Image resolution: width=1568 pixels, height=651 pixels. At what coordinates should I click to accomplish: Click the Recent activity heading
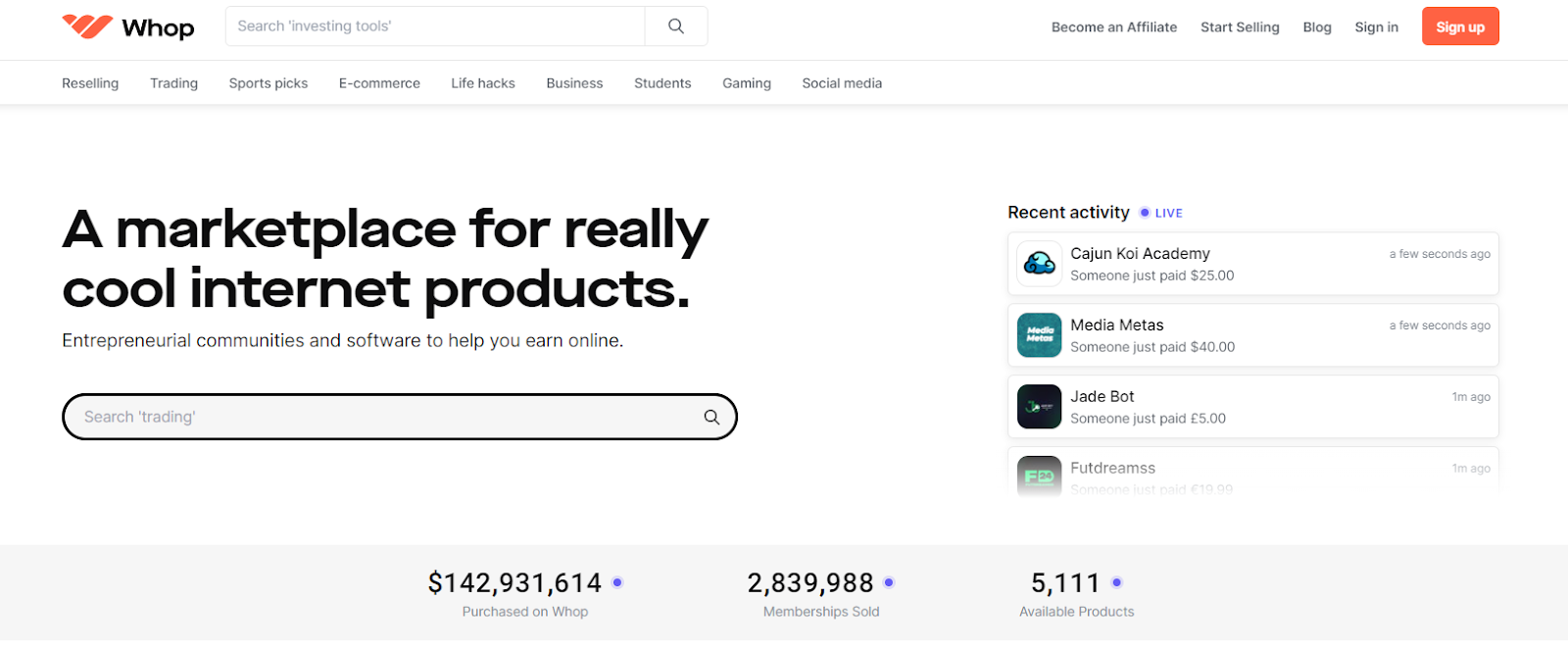[x=1068, y=212]
